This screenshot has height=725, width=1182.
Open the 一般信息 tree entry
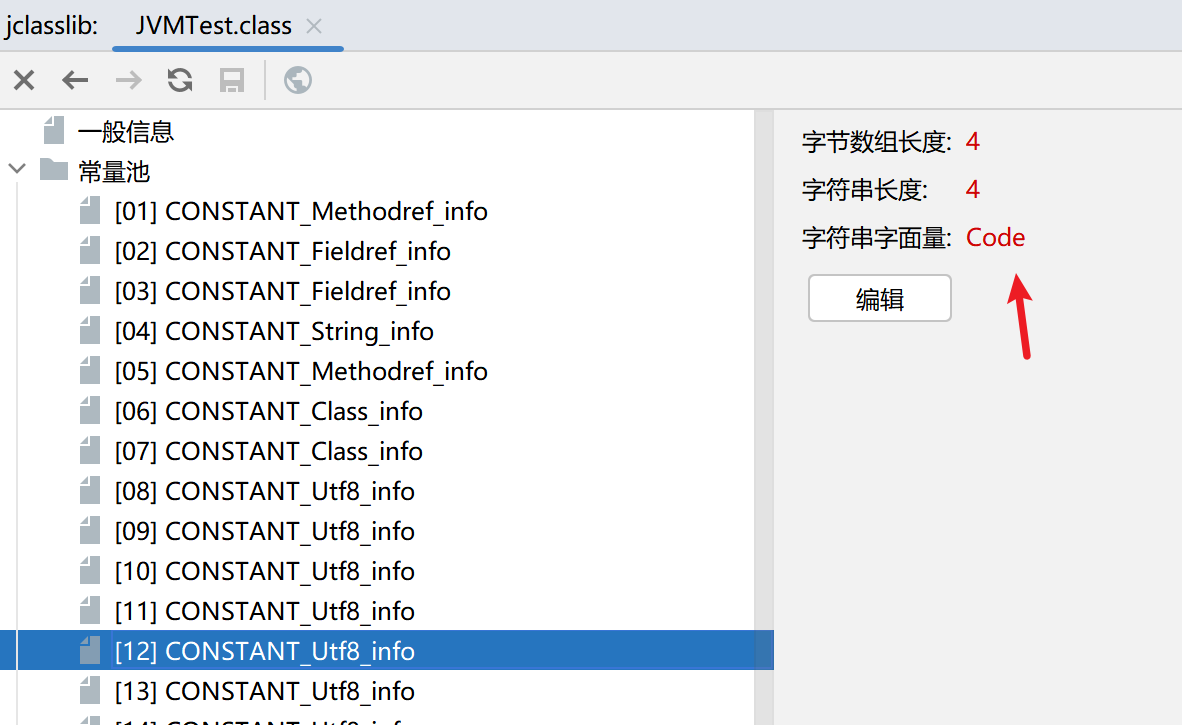coord(126,132)
